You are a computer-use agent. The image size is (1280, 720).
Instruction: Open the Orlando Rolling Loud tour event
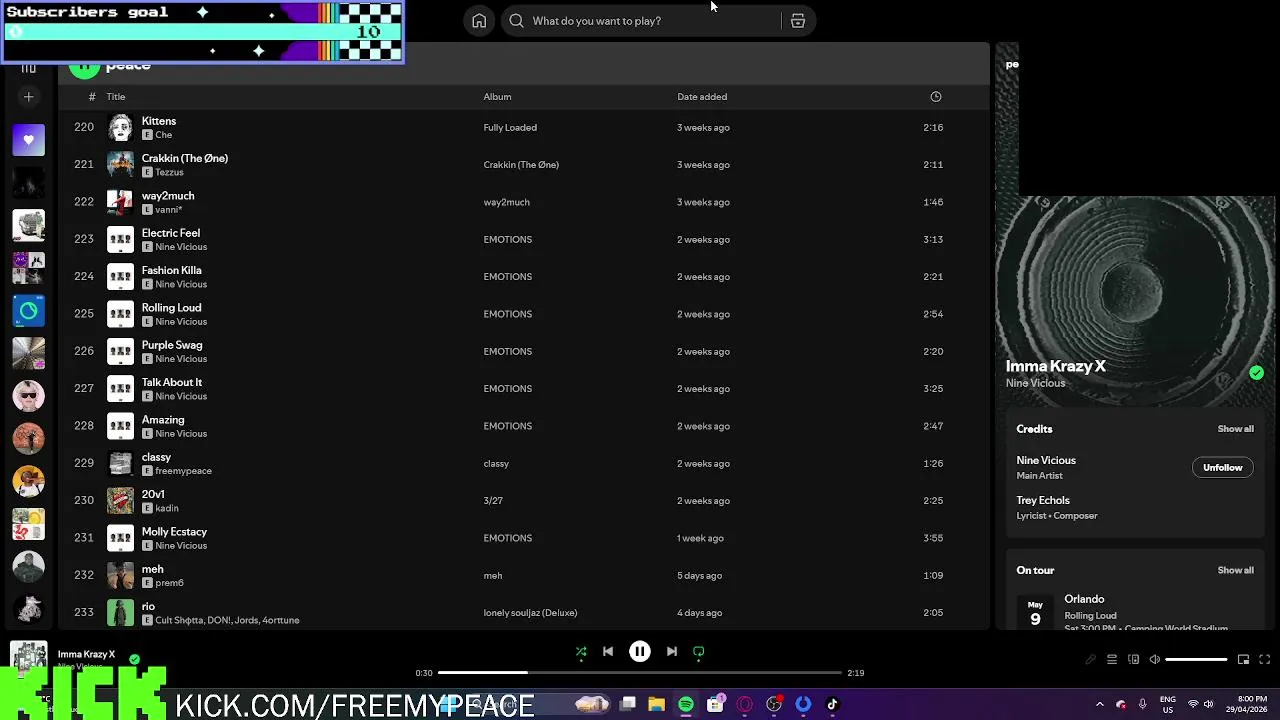point(1135,612)
